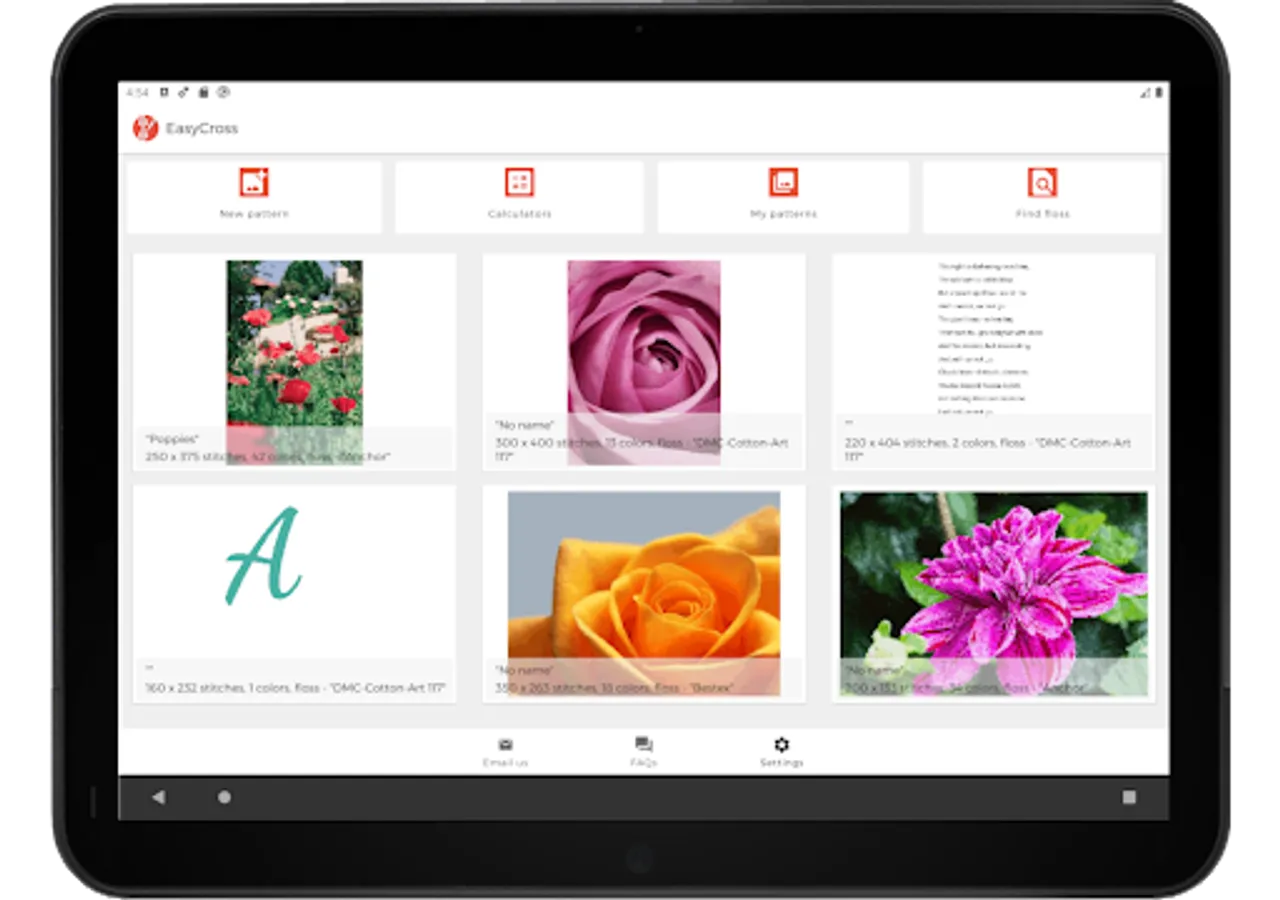Open the pink rose pattern thumbnail
1280x900 pixels.
[644, 363]
